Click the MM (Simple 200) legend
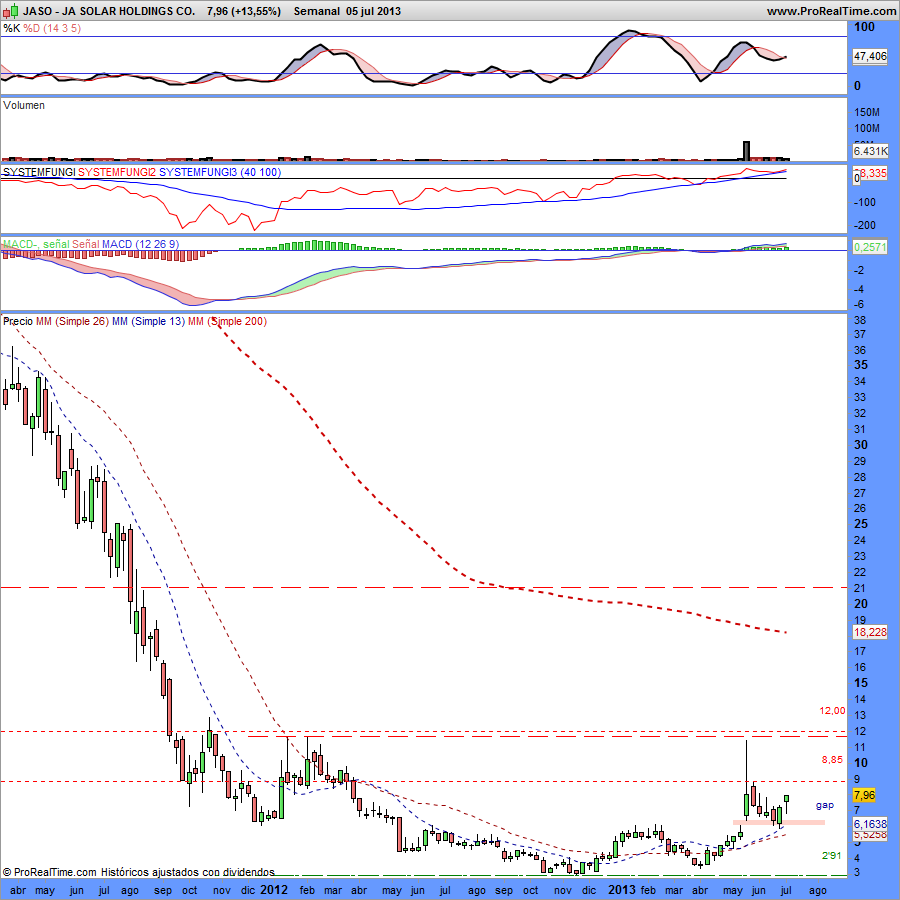 point(227,321)
